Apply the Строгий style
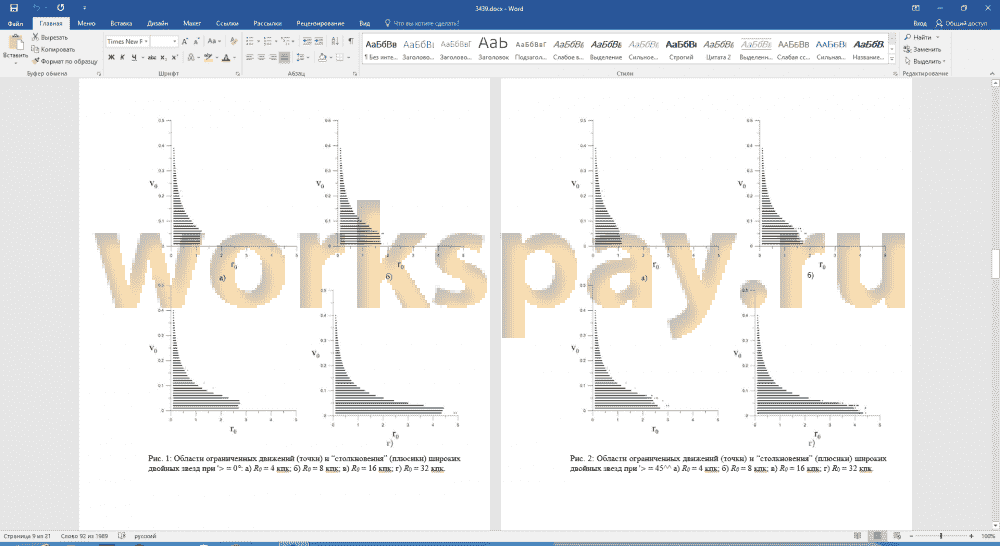Viewport: 1000px width, 546px height. [x=681, y=49]
